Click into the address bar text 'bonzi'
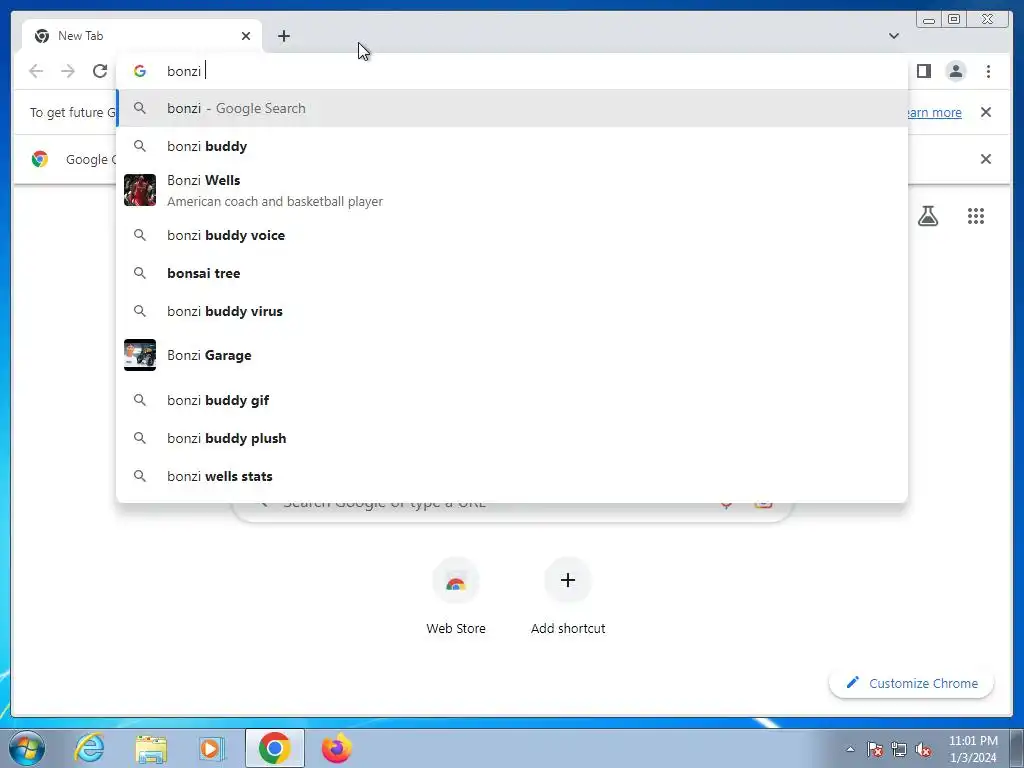 (184, 71)
